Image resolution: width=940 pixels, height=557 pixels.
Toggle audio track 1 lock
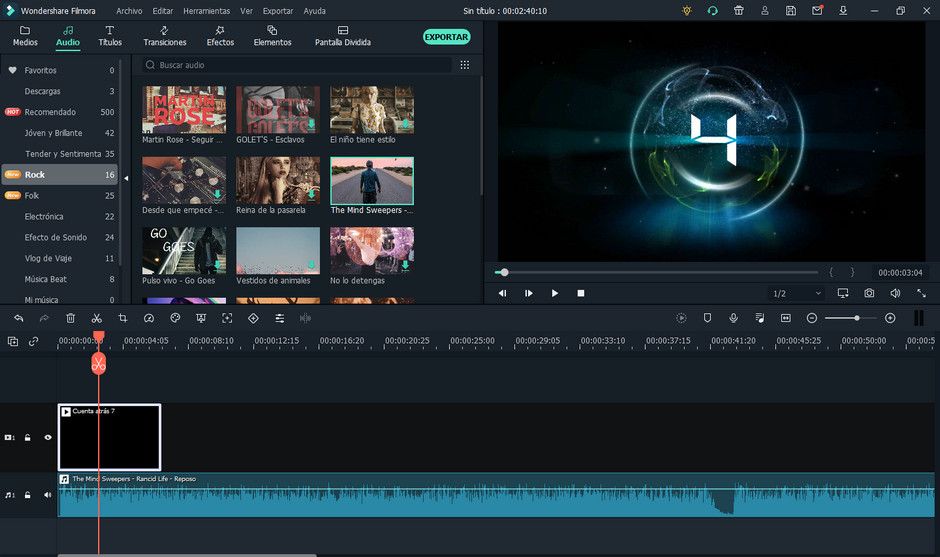coord(28,495)
